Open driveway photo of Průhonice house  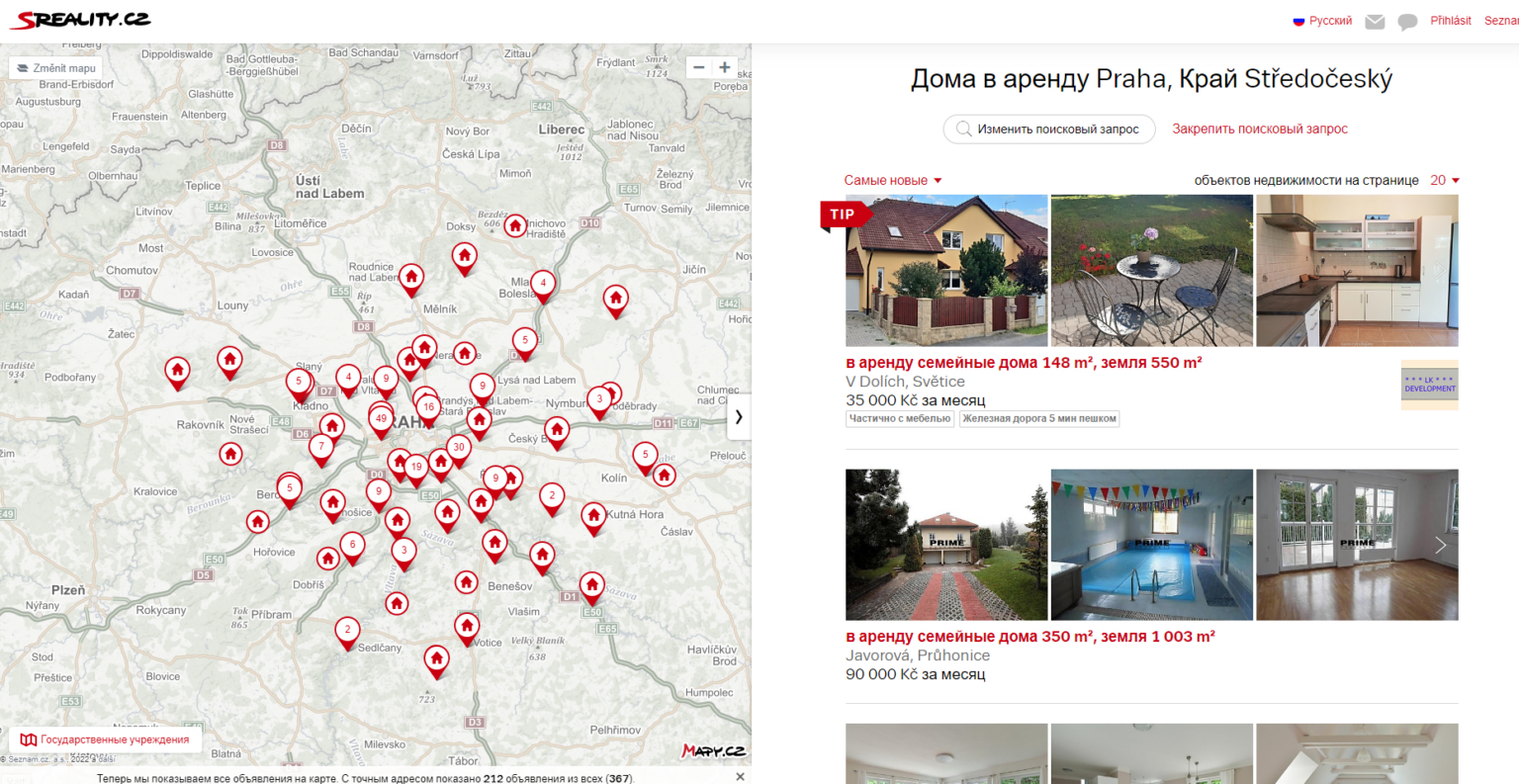tap(946, 545)
